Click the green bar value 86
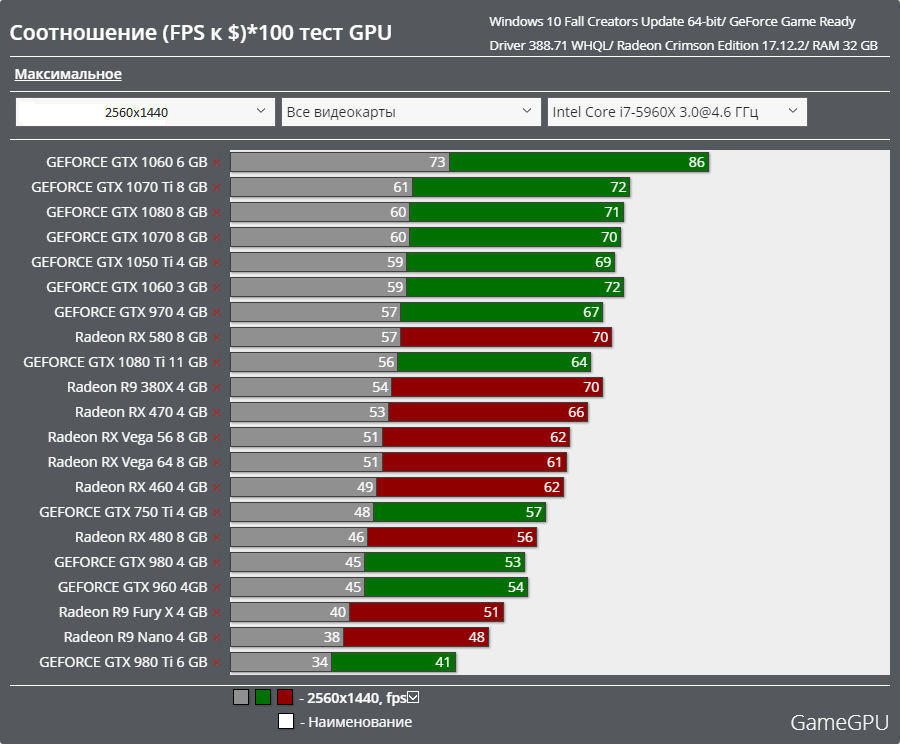The height and width of the screenshot is (744, 900). 696,162
